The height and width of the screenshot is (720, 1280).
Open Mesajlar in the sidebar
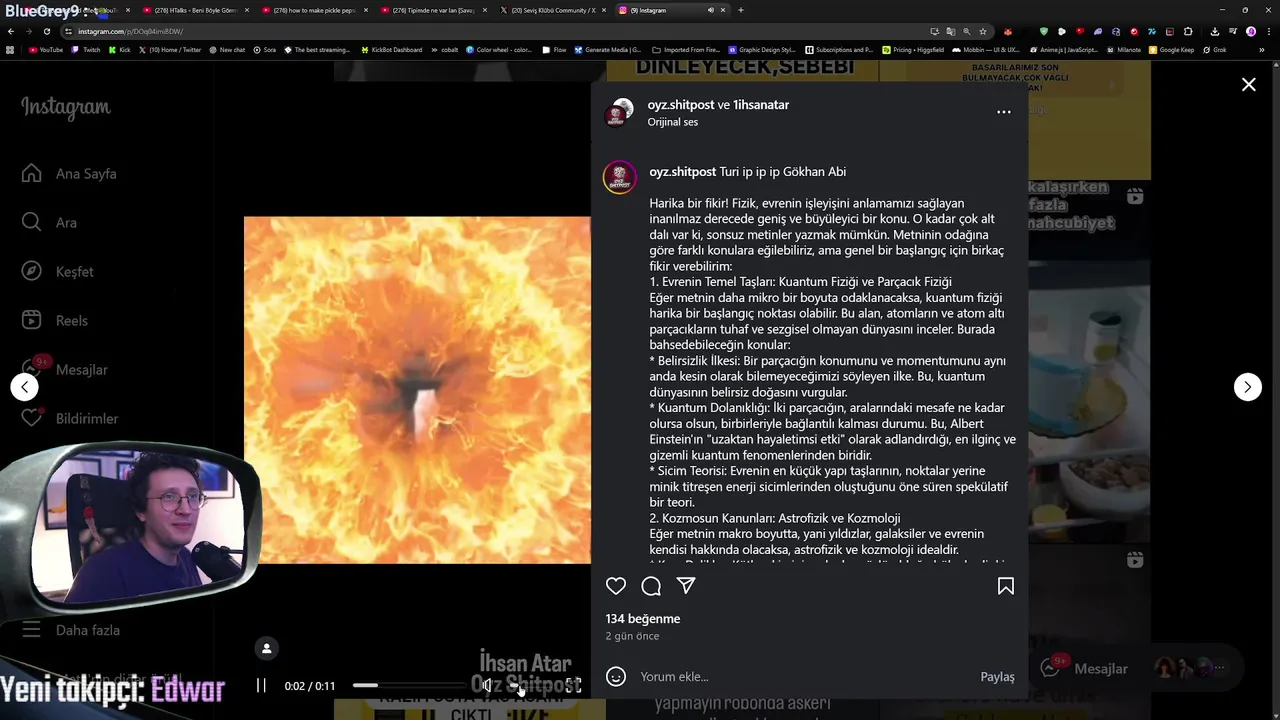(x=65, y=370)
